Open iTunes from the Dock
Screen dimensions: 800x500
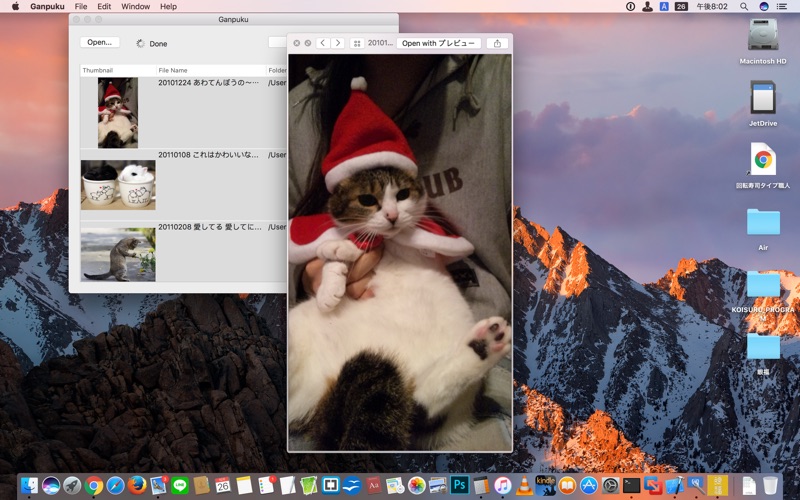pos(503,485)
